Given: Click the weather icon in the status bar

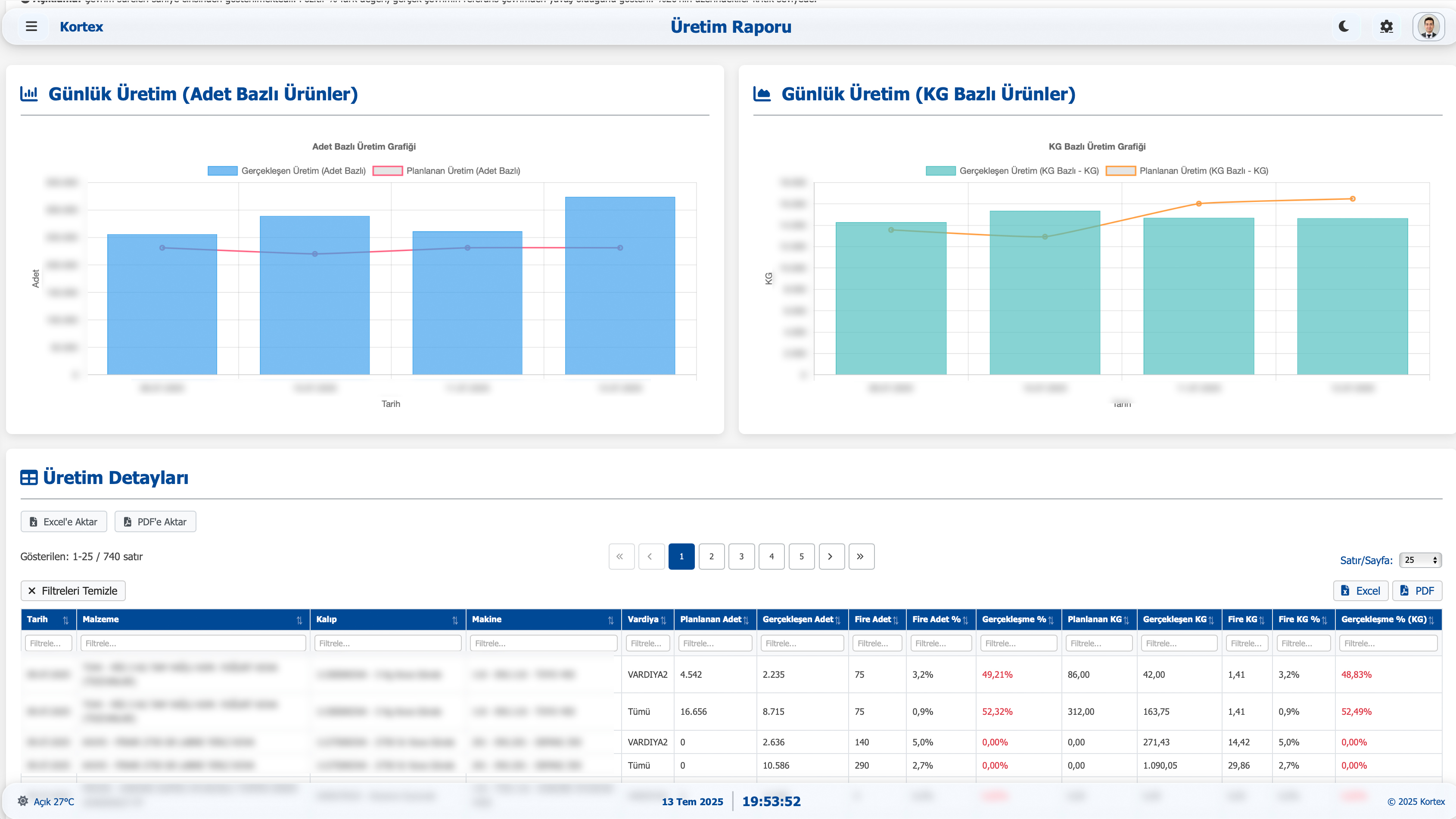Looking at the screenshot, I should point(23,801).
